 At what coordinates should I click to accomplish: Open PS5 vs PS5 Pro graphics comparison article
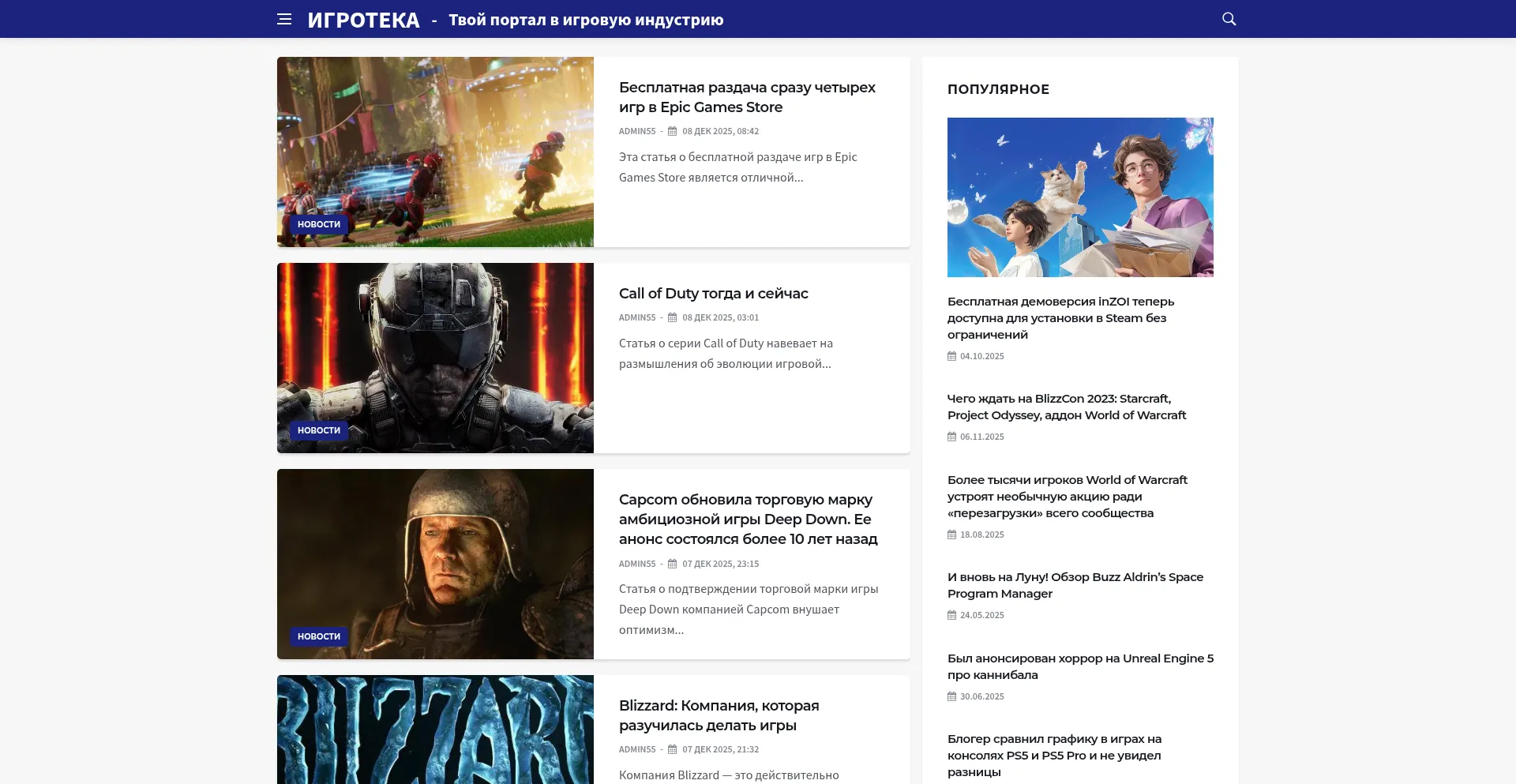(x=1054, y=756)
